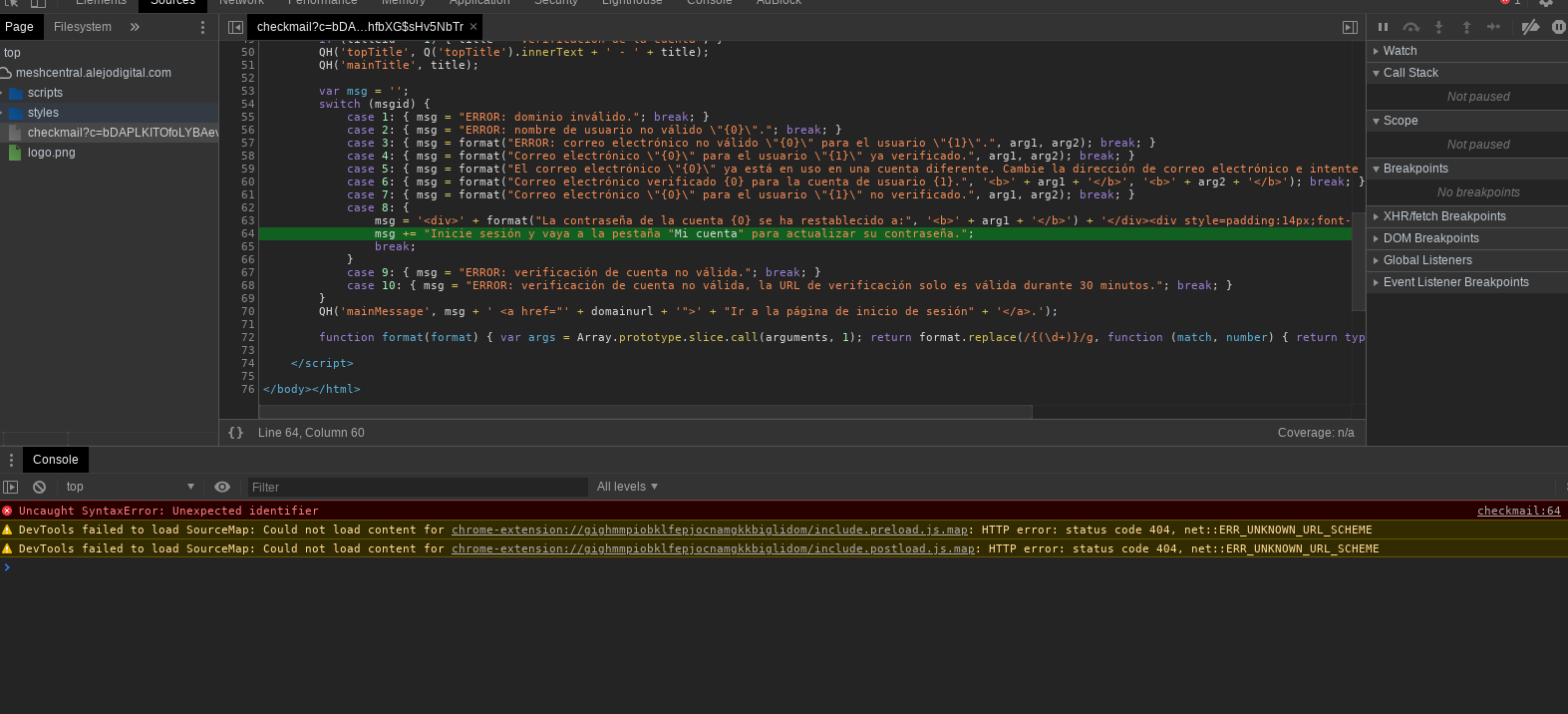
Task: Step over next function call
Action: tap(1411, 27)
